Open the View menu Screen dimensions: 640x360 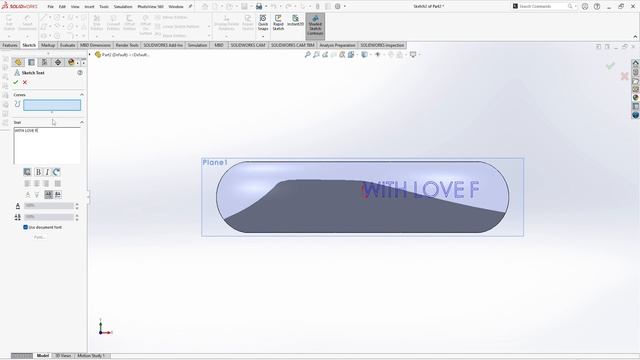pos(75,7)
